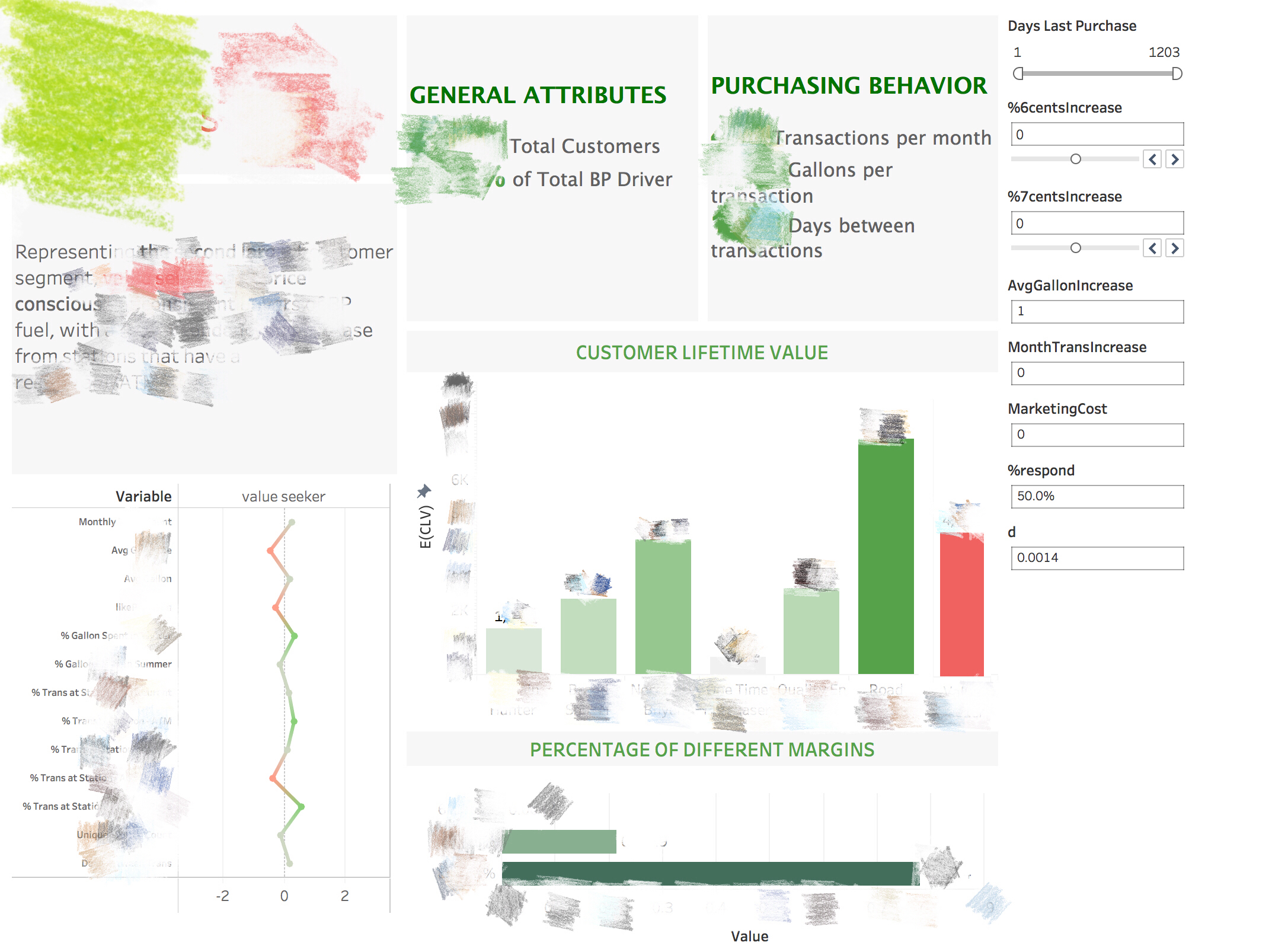This screenshot has height=952, width=1272.
Task: Click the AvgGallonIncrease input field
Action: point(1097,311)
